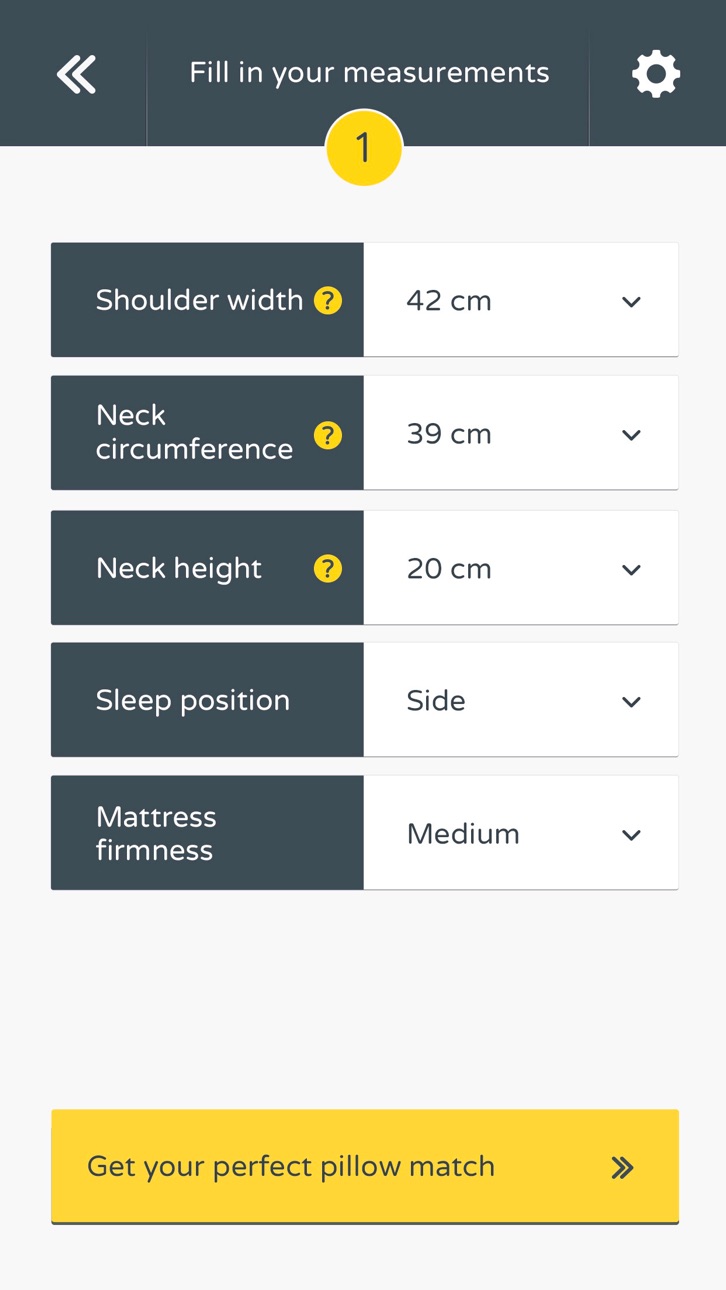The width and height of the screenshot is (726, 1290).
Task: Click chevron arrow beside Medium
Action: (x=631, y=835)
